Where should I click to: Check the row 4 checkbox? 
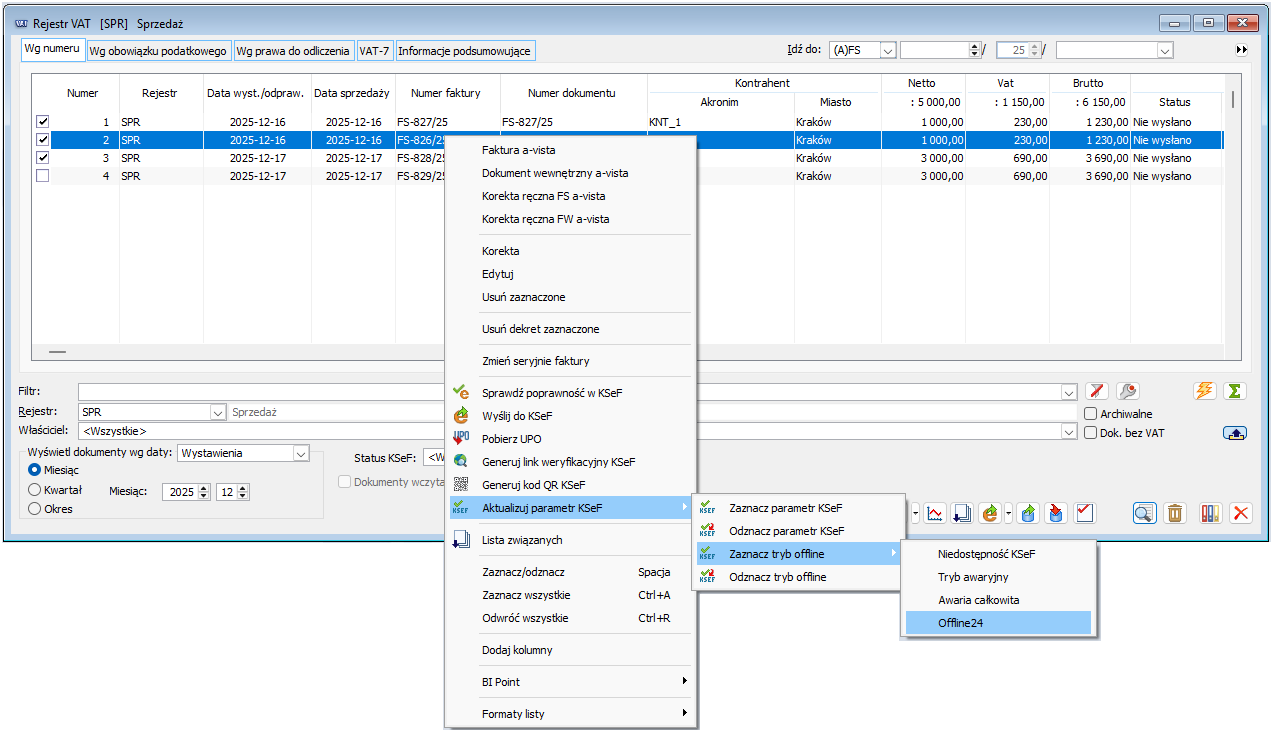point(42,176)
